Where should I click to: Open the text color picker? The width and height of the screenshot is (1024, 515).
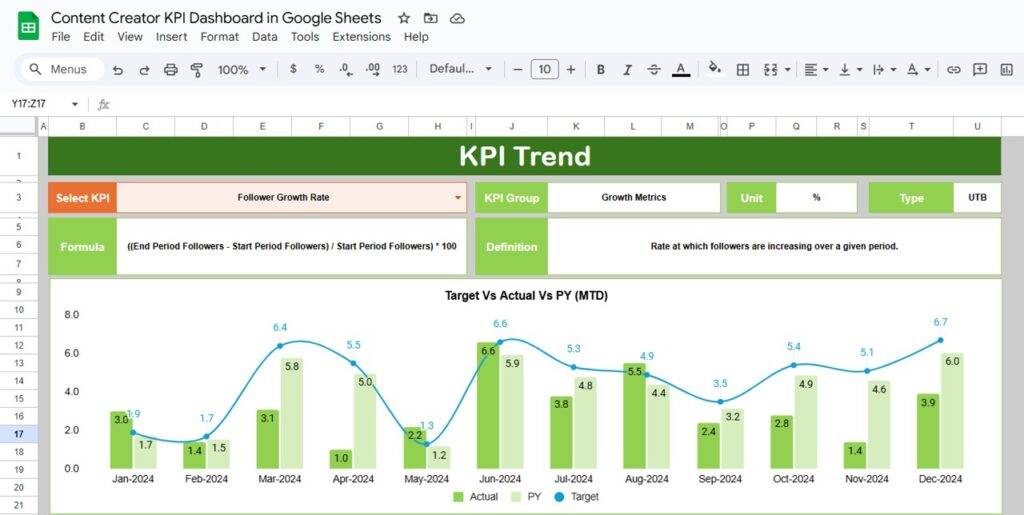click(681, 69)
